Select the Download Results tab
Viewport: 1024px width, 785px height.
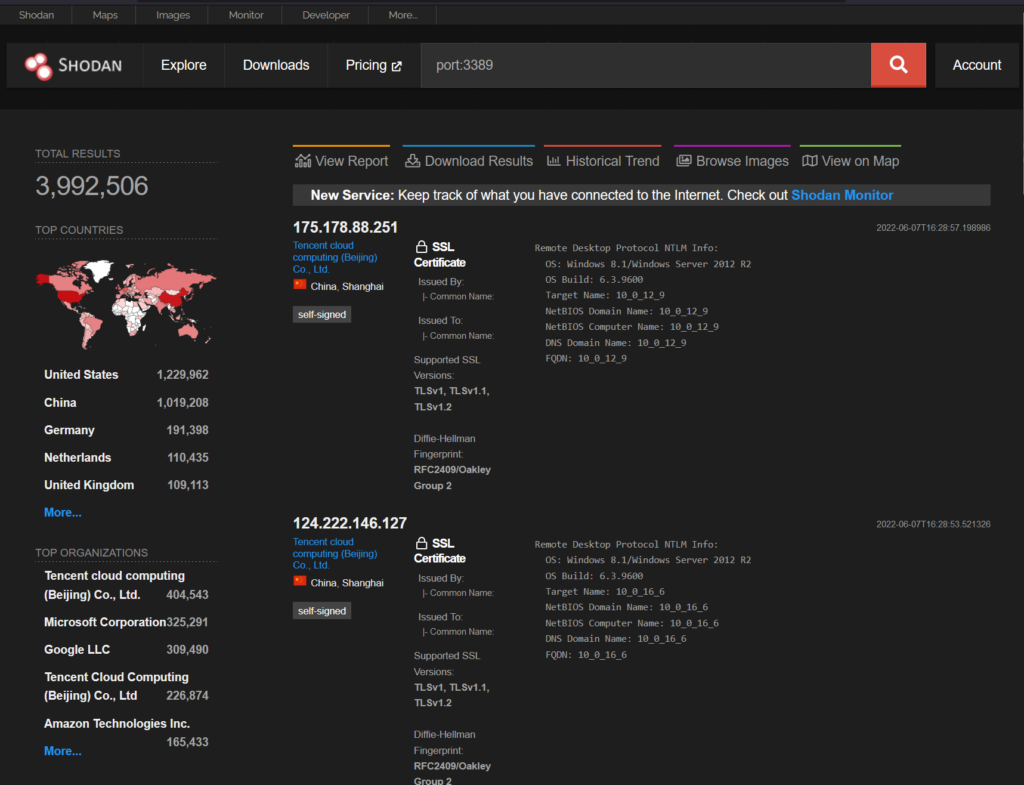pyautogui.click(x=469, y=159)
